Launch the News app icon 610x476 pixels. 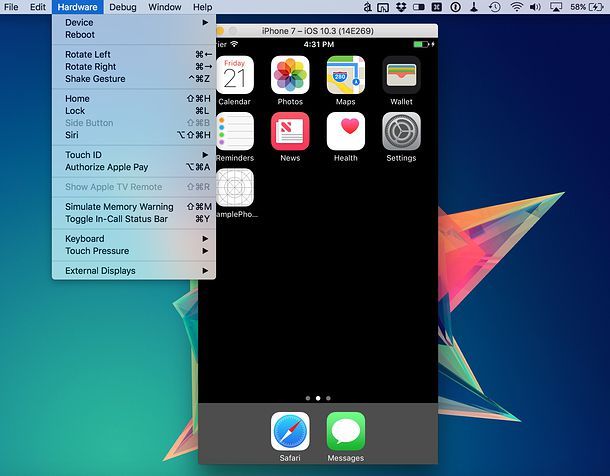point(290,131)
